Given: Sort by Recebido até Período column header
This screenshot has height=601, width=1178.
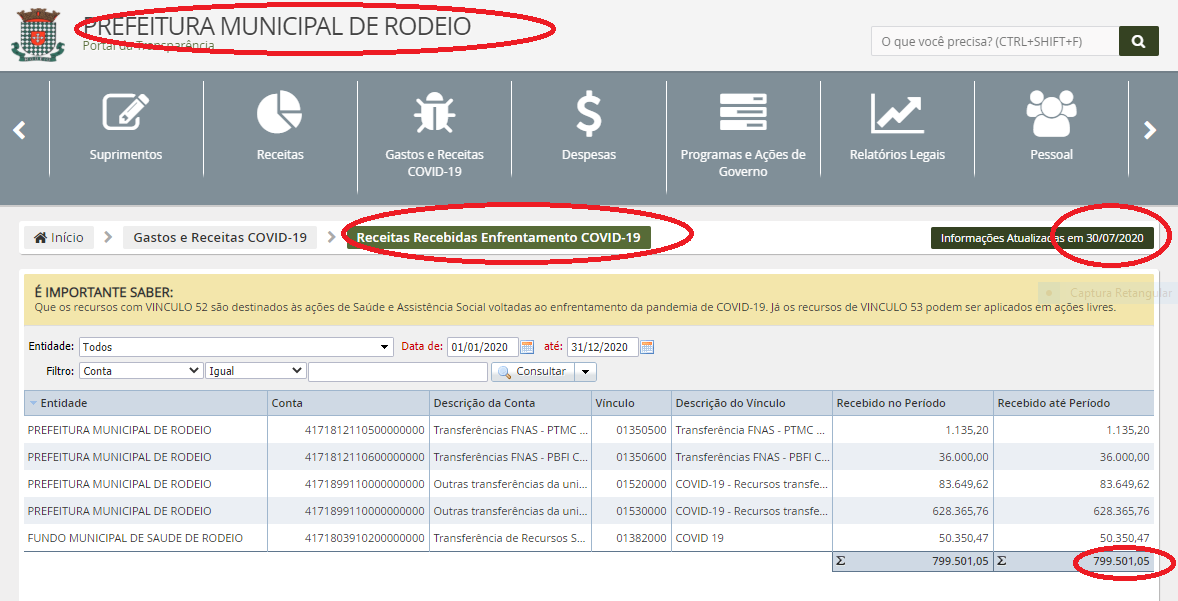Looking at the screenshot, I should coord(1074,403).
